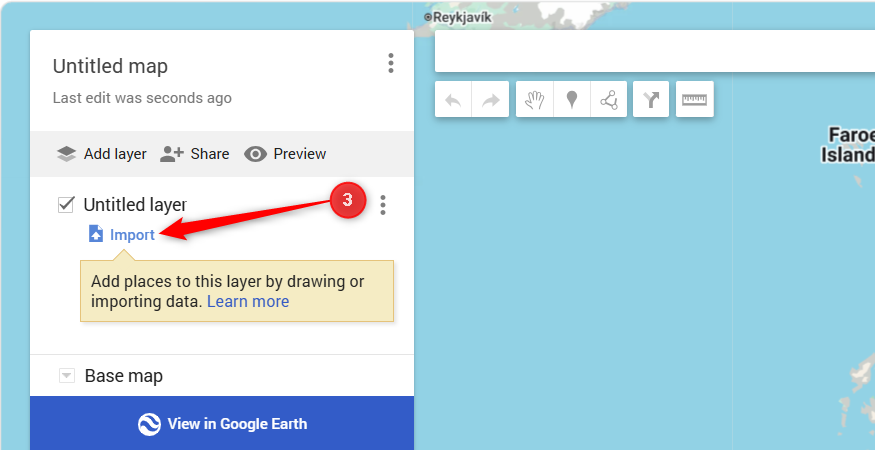
Task: Click the Undo arrow button
Action: 453,99
